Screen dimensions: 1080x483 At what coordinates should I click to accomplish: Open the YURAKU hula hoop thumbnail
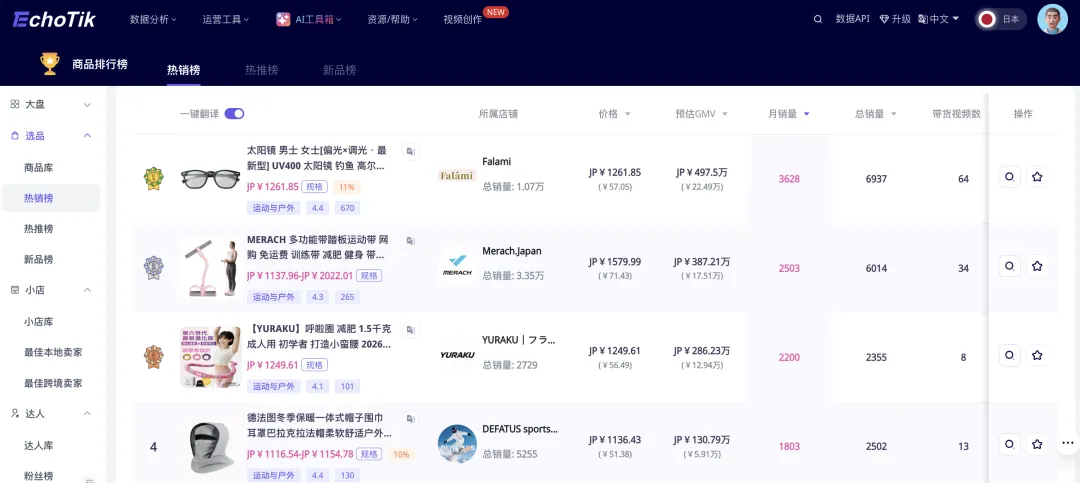tap(211, 357)
